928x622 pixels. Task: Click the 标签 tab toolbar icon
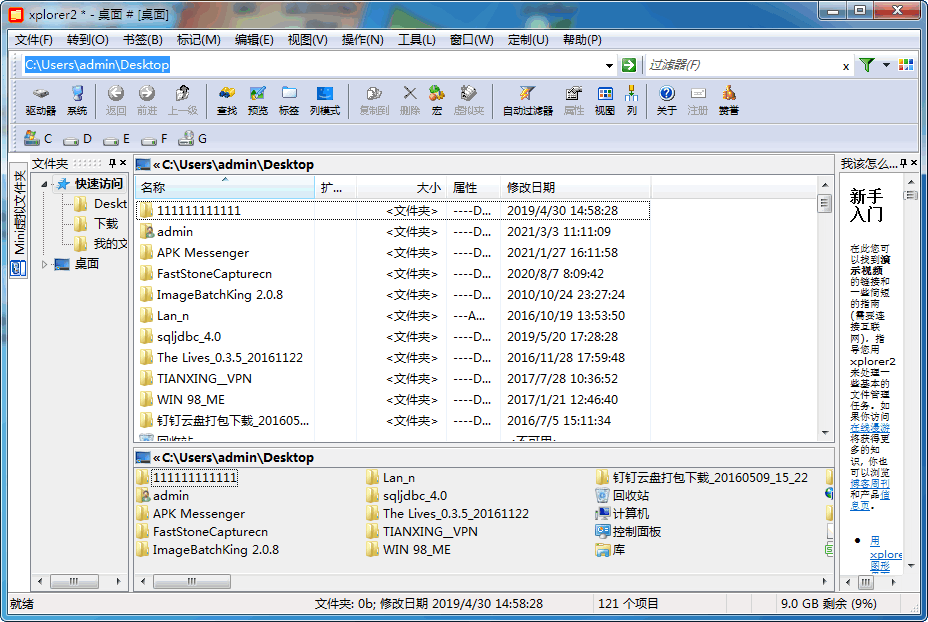click(289, 101)
